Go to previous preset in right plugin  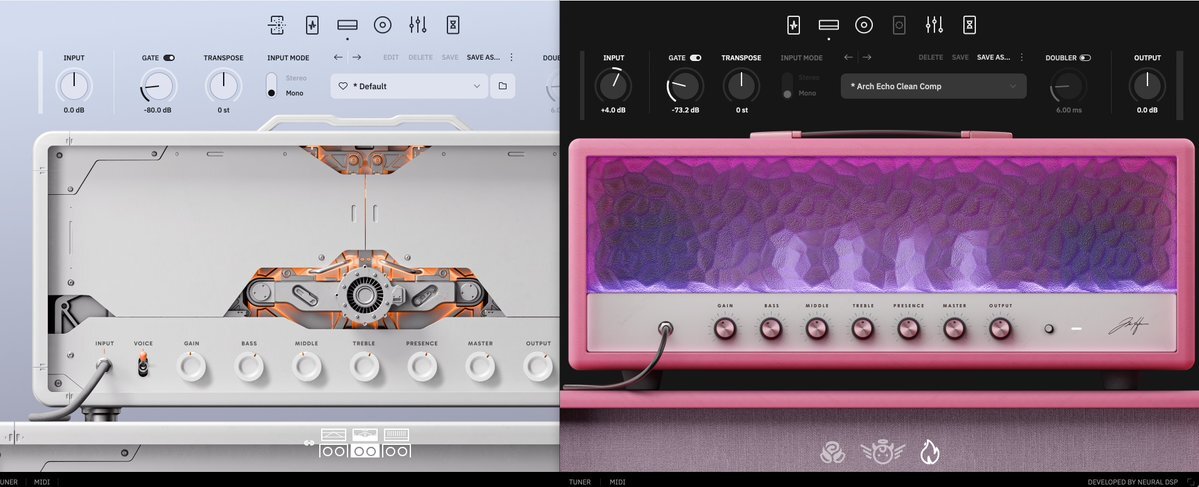coord(848,57)
